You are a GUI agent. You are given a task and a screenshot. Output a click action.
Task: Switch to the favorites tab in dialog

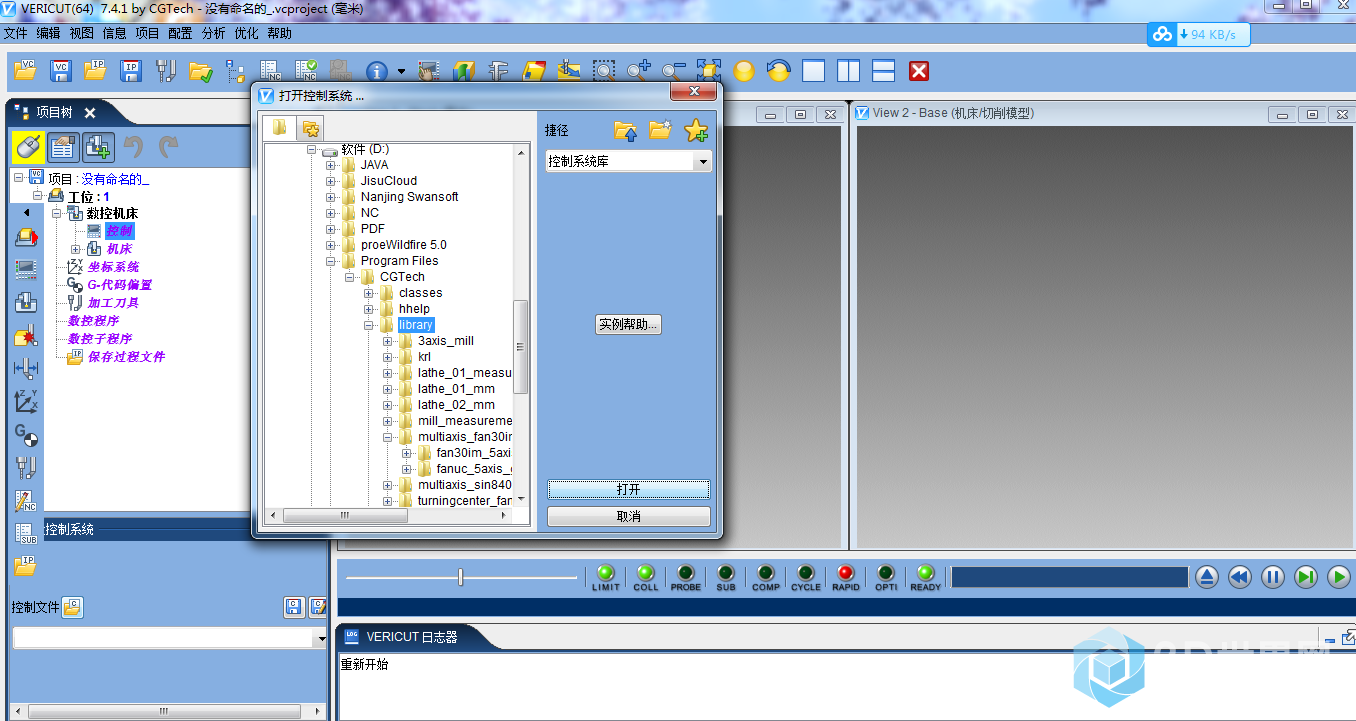click(x=311, y=128)
